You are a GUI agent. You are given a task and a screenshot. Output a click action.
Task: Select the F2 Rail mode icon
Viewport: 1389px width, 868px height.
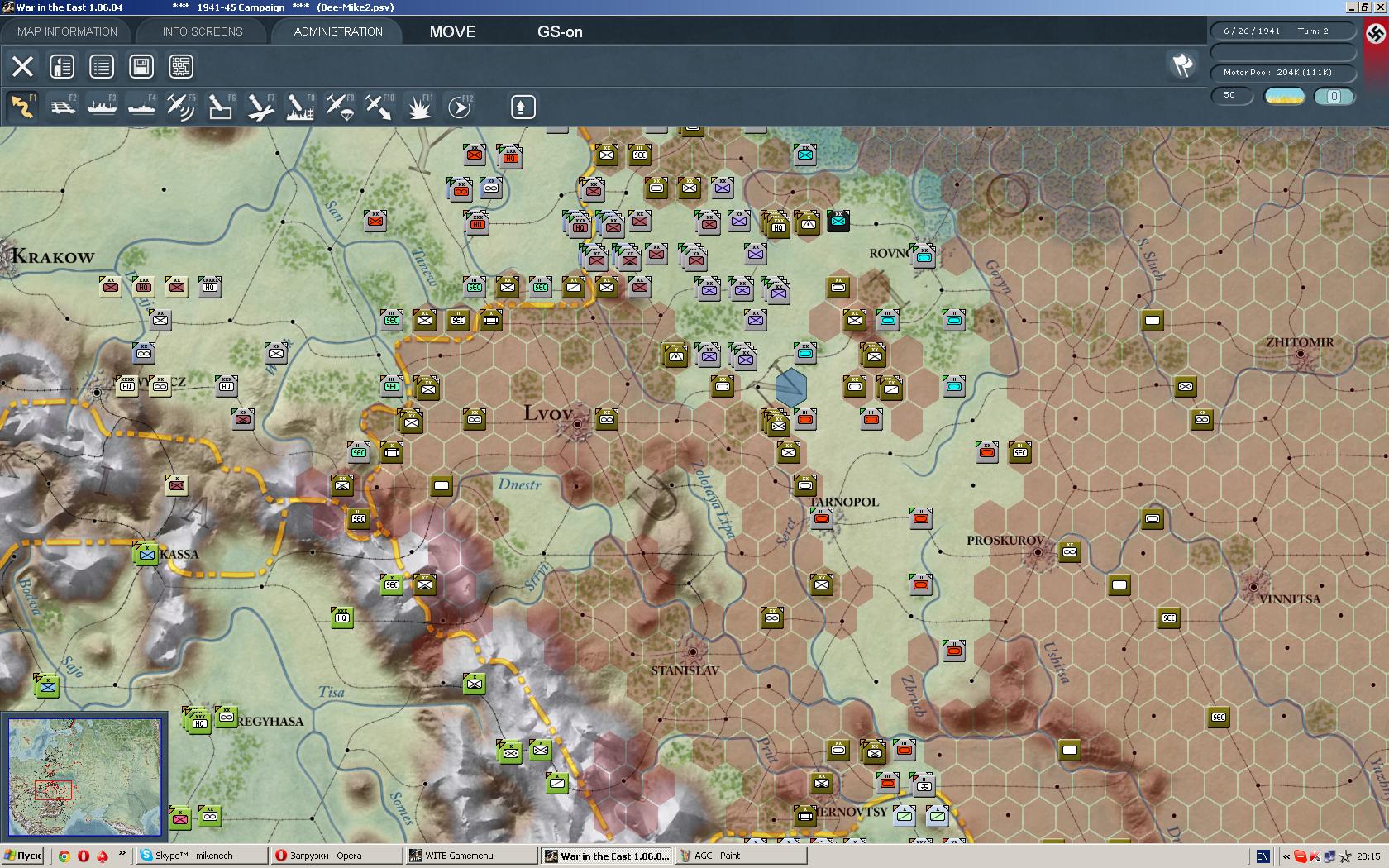point(62,107)
